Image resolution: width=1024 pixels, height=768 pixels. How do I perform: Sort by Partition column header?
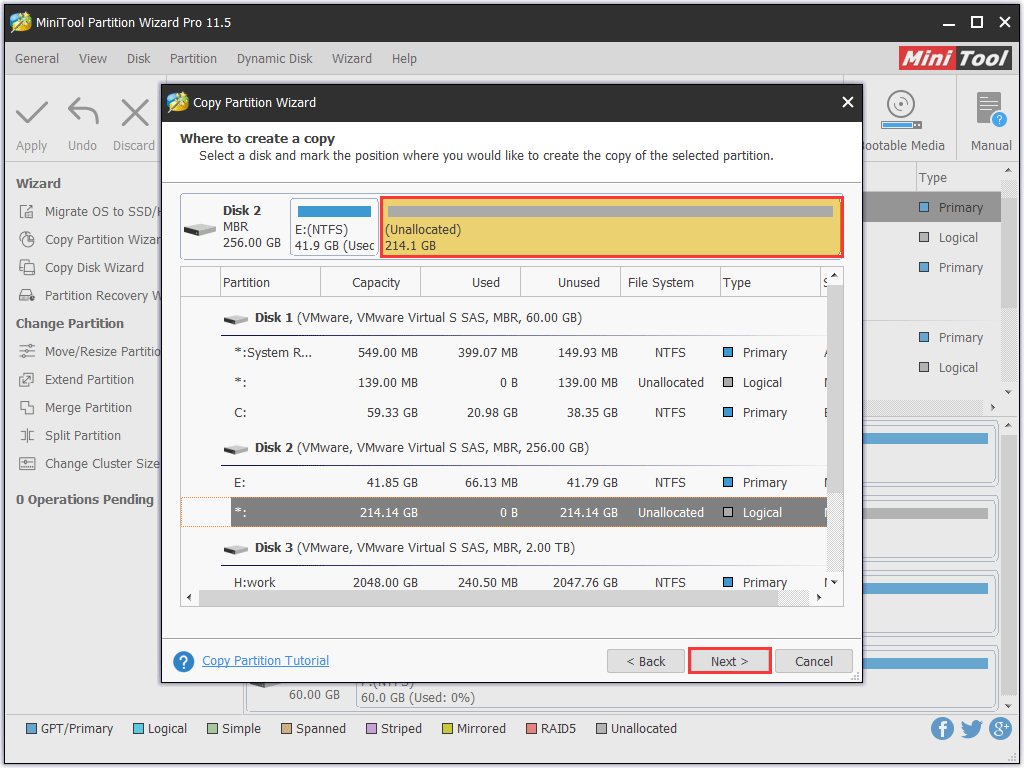pos(270,282)
